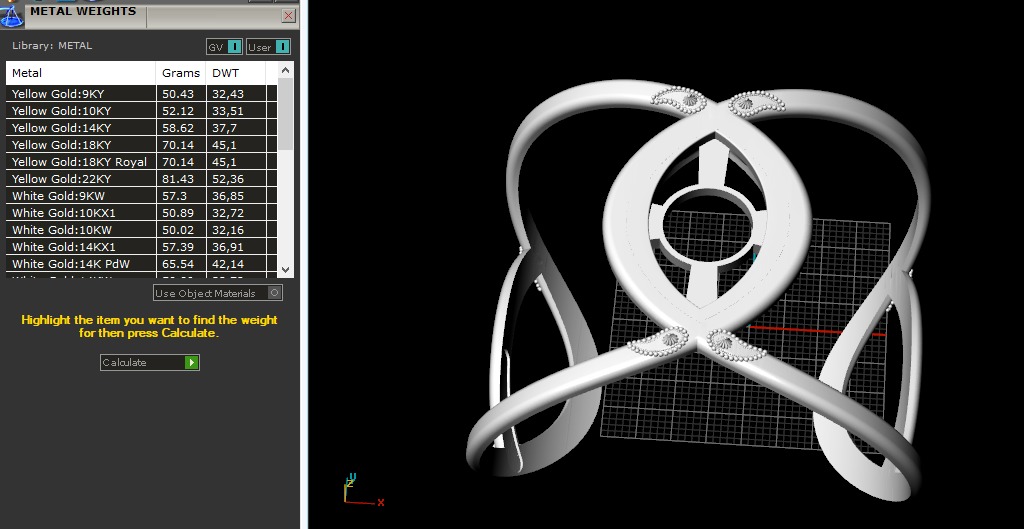Click the 81.43 grams value
1024x529 pixels.
(178, 179)
